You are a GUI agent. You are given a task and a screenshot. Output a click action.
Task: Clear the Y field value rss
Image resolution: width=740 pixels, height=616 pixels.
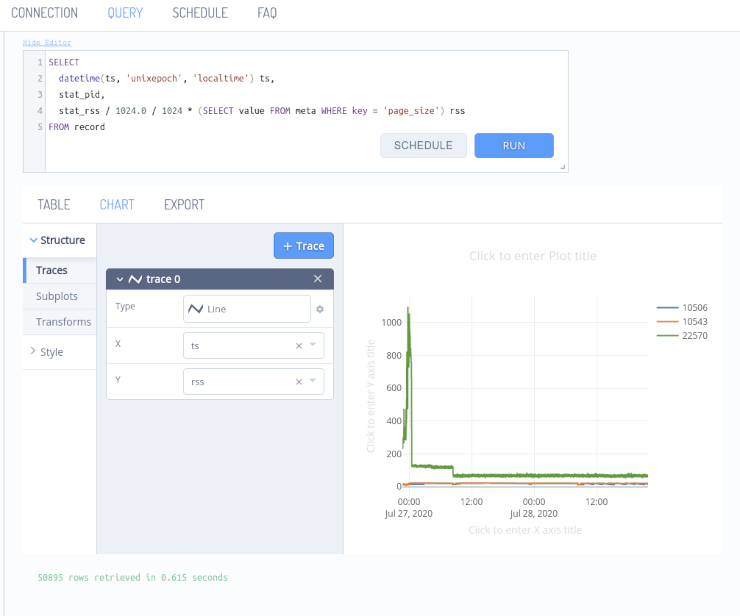click(x=299, y=382)
